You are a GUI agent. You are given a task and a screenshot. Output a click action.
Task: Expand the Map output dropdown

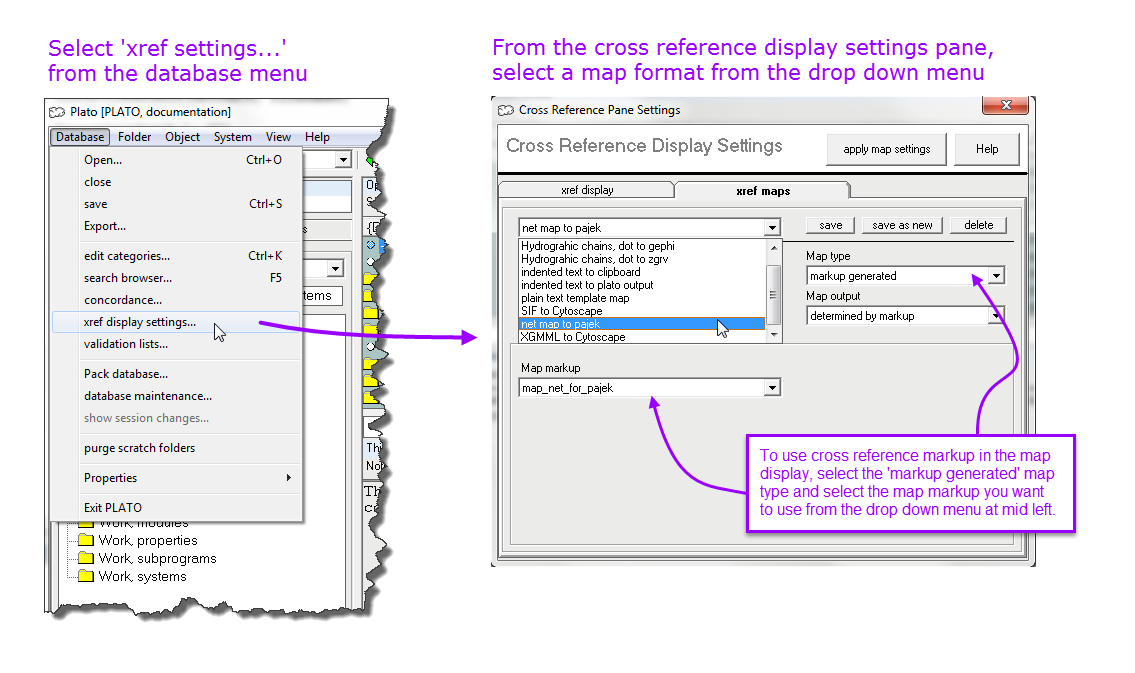tap(996, 316)
